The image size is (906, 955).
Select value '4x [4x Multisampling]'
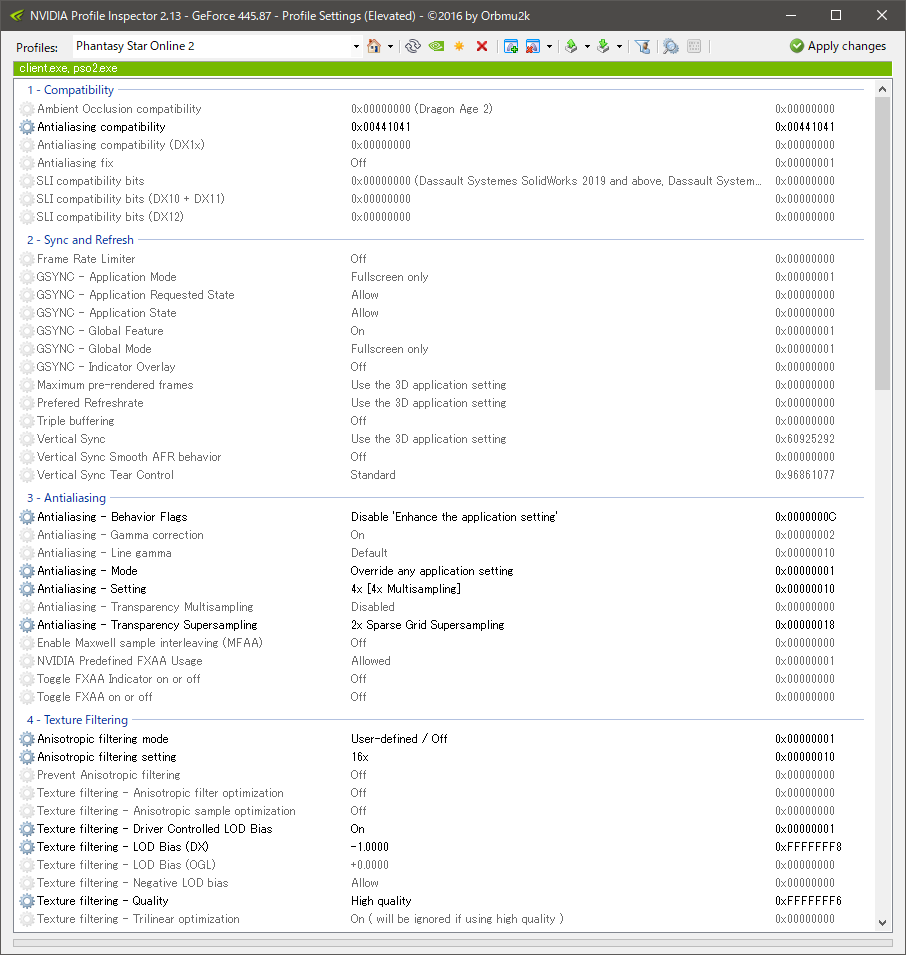pos(406,589)
